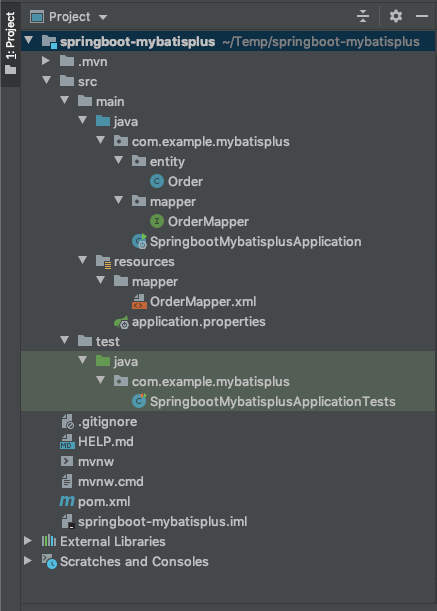437x611 pixels.
Task: Switch to the 1: Project side tab
Action: (x=11, y=43)
